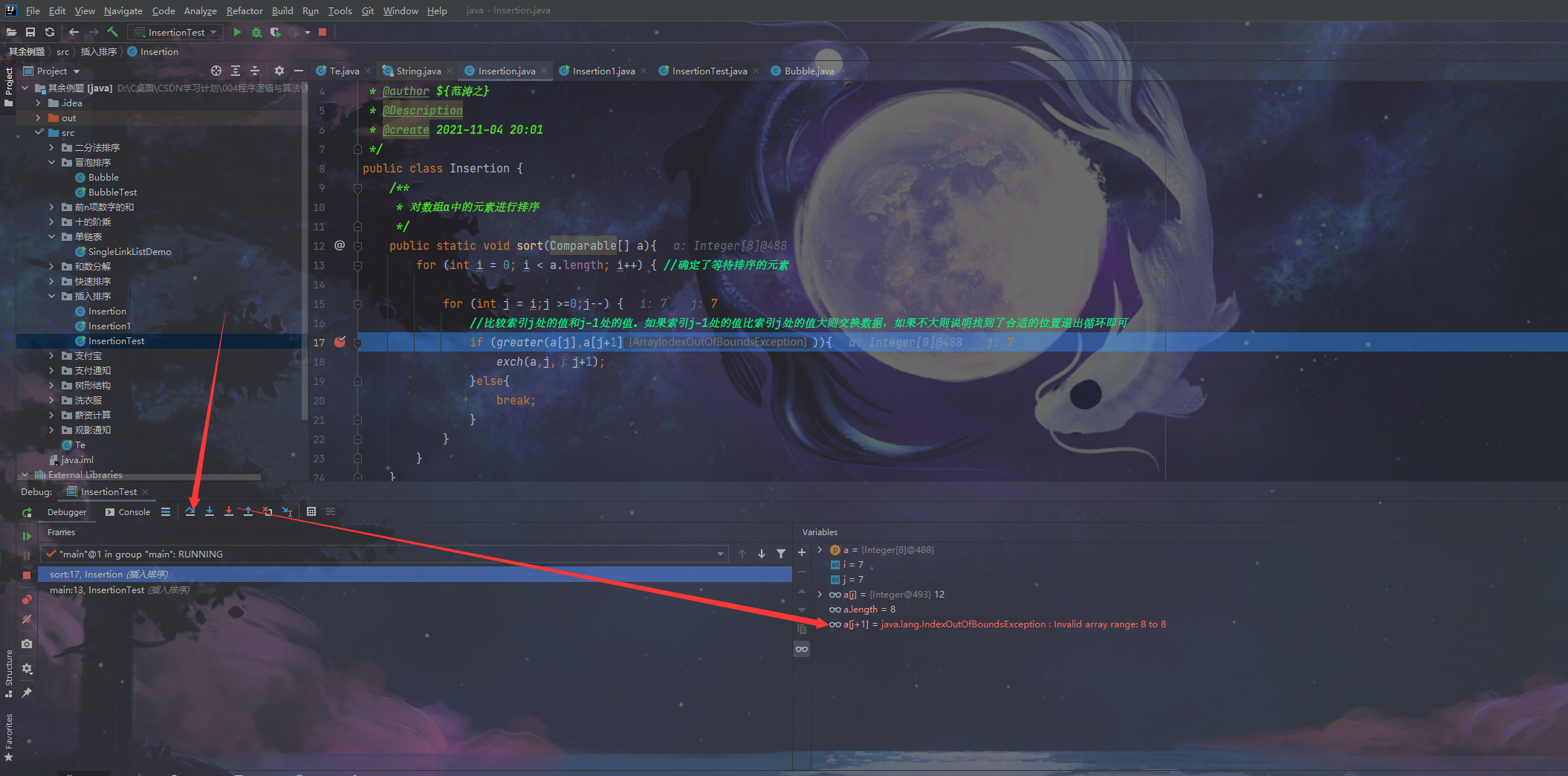Pin the debug tab with pin icon
Screen dimensions: 1568x776
coord(27,692)
